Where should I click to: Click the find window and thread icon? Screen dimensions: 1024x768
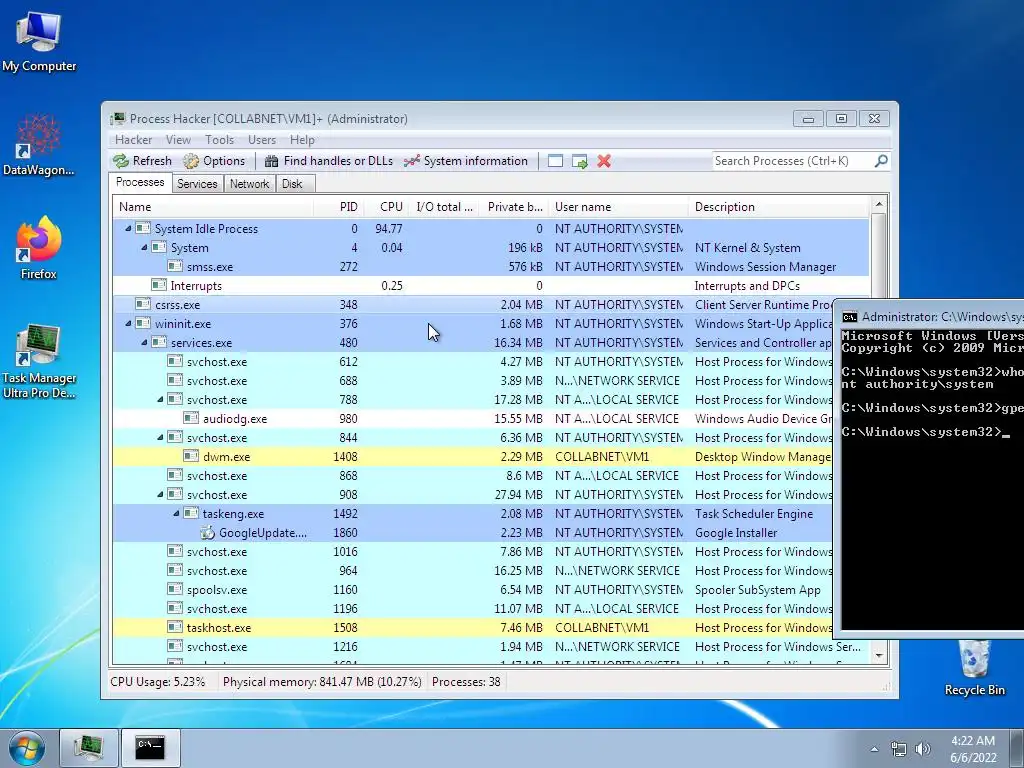[x=579, y=161]
